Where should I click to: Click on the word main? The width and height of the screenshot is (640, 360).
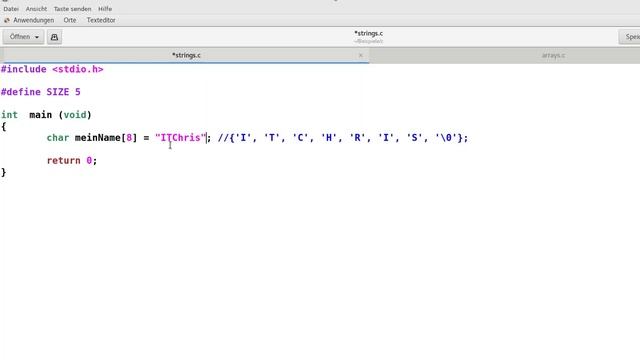(40, 115)
